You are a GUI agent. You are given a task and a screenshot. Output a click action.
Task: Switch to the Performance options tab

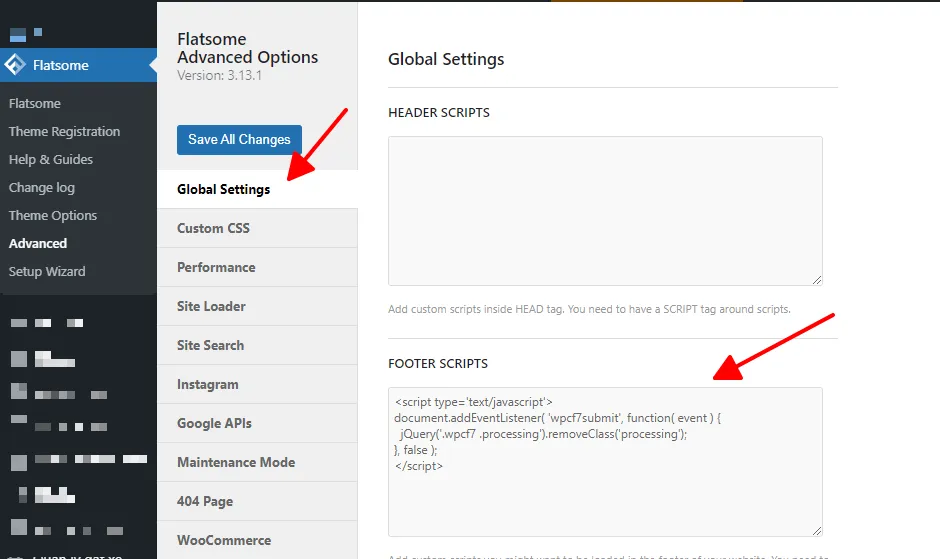point(216,267)
